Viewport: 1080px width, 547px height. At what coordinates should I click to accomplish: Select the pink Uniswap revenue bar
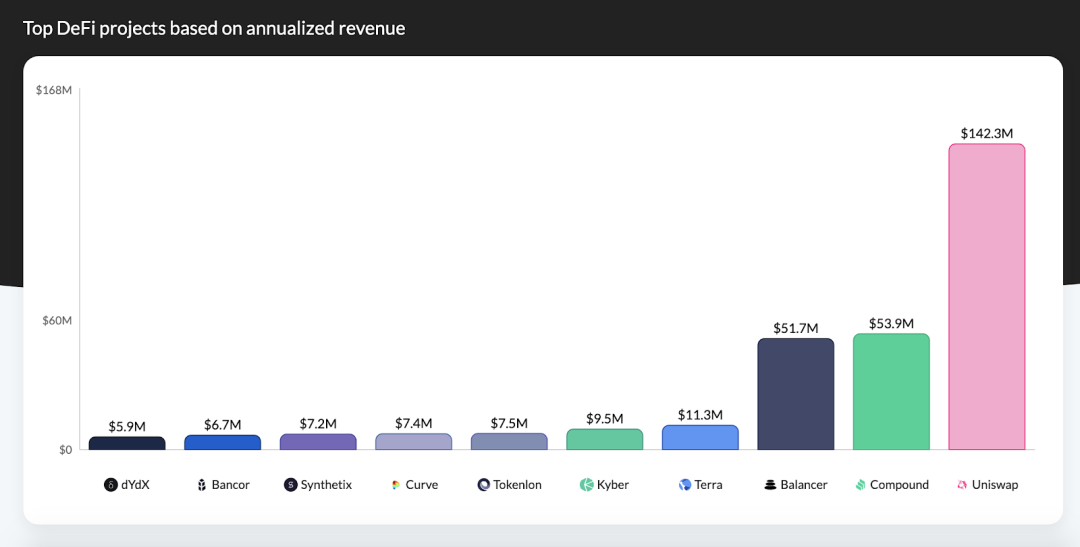click(986, 297)
